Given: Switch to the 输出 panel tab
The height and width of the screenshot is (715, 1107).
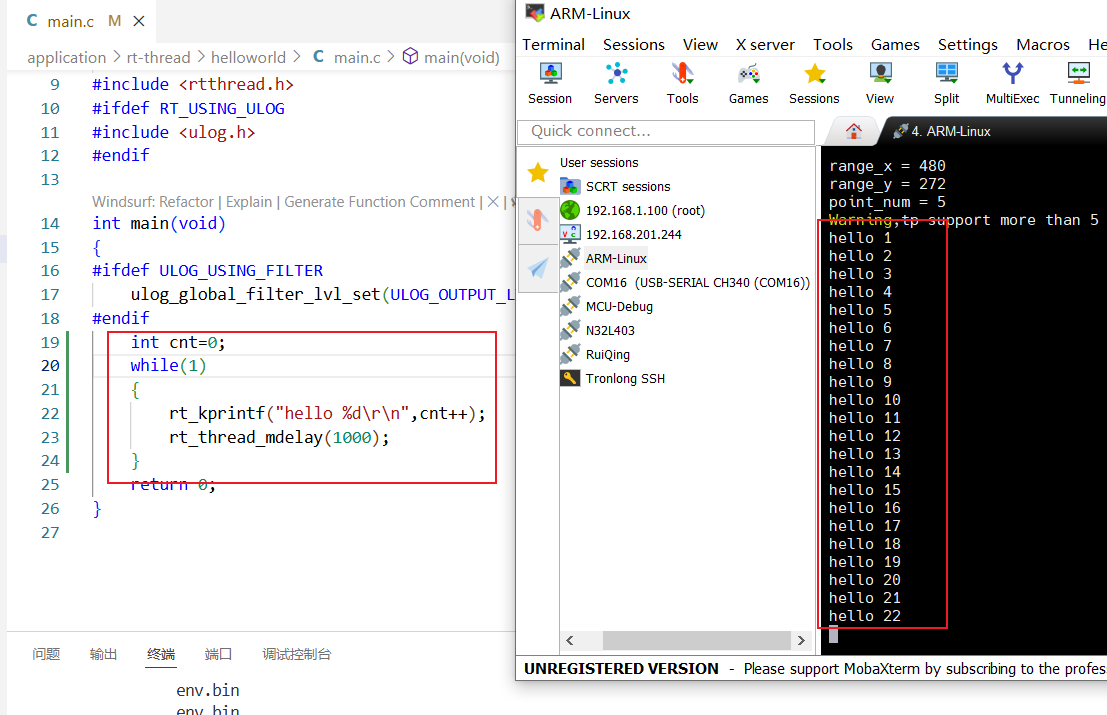Looking at the screenshot, I should [x=103, y=654].
